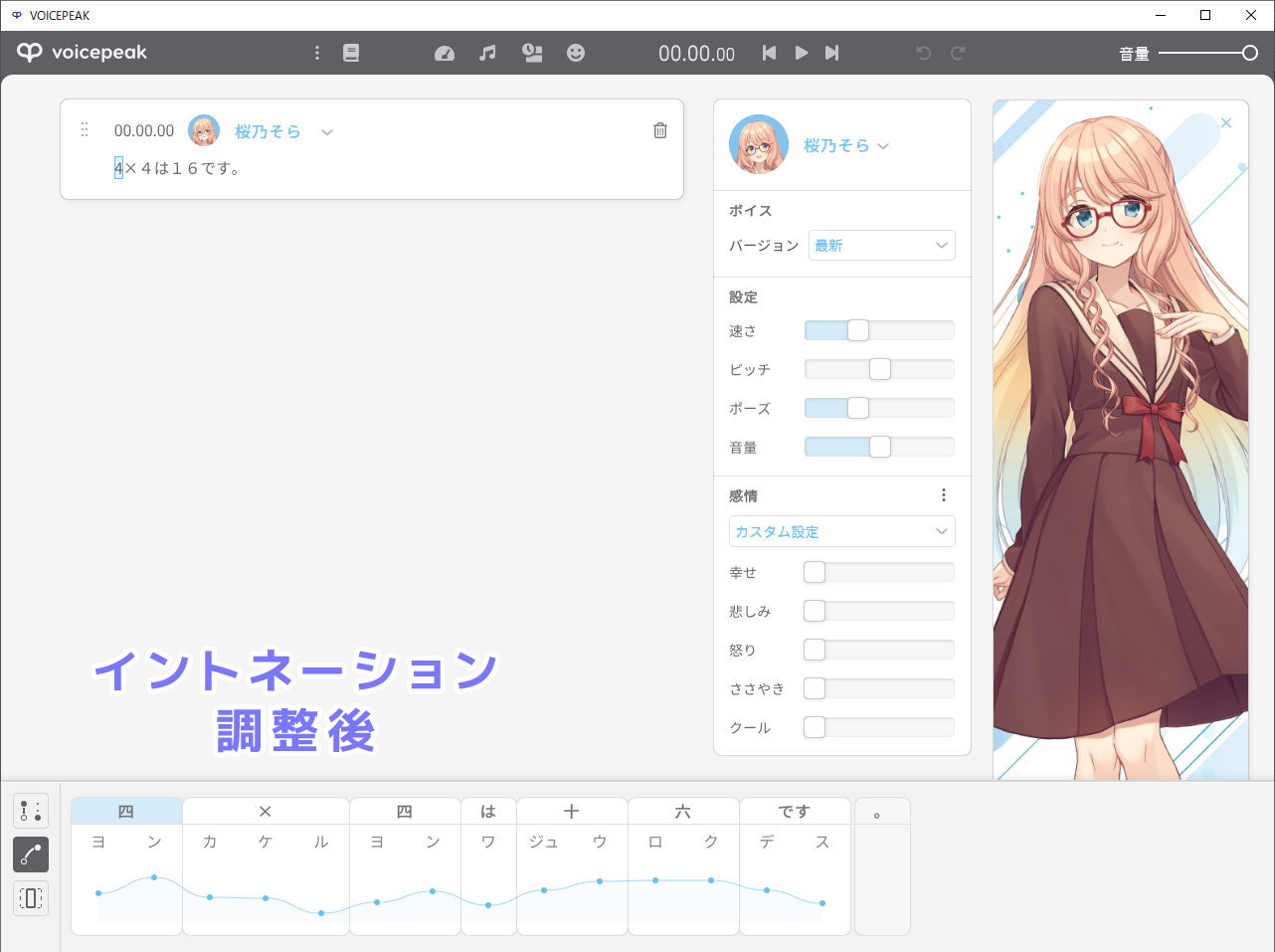
Task: Click the pitch point under ワ
Action: pyautogui.click(x=488, y=905)
